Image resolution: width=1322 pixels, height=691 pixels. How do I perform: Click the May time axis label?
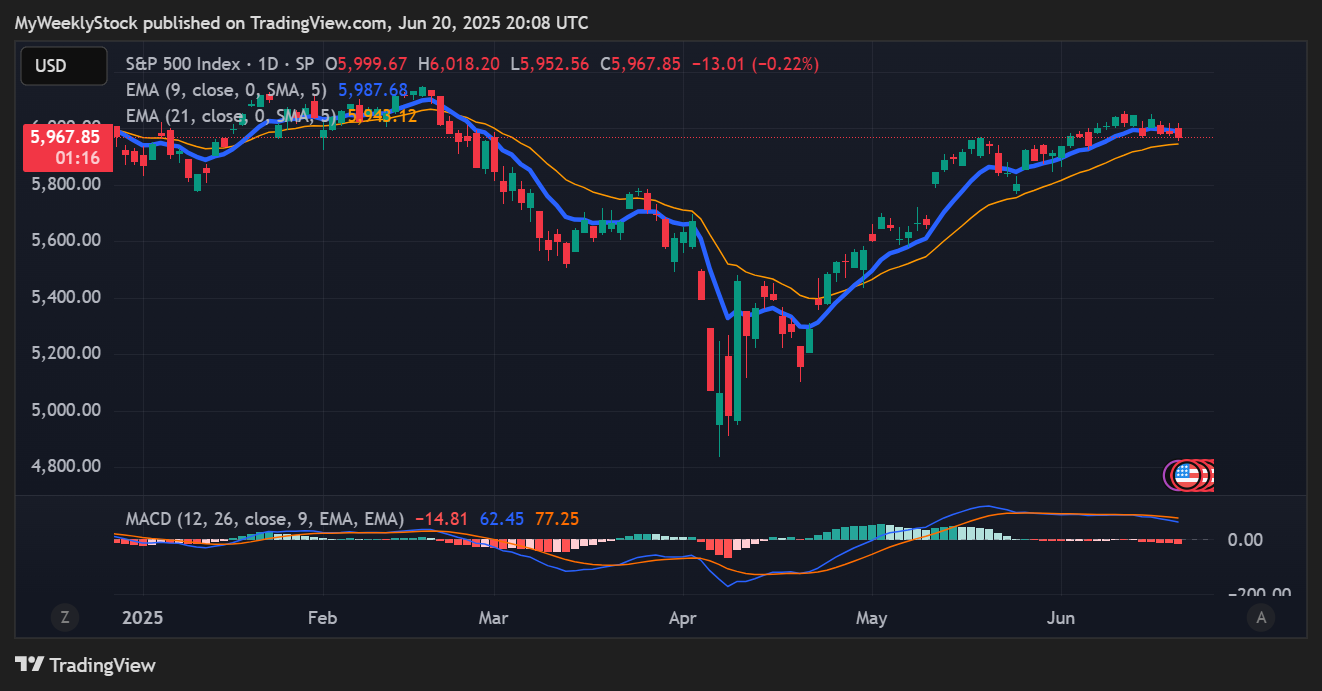pyautogui.click(x=872, y=618)
